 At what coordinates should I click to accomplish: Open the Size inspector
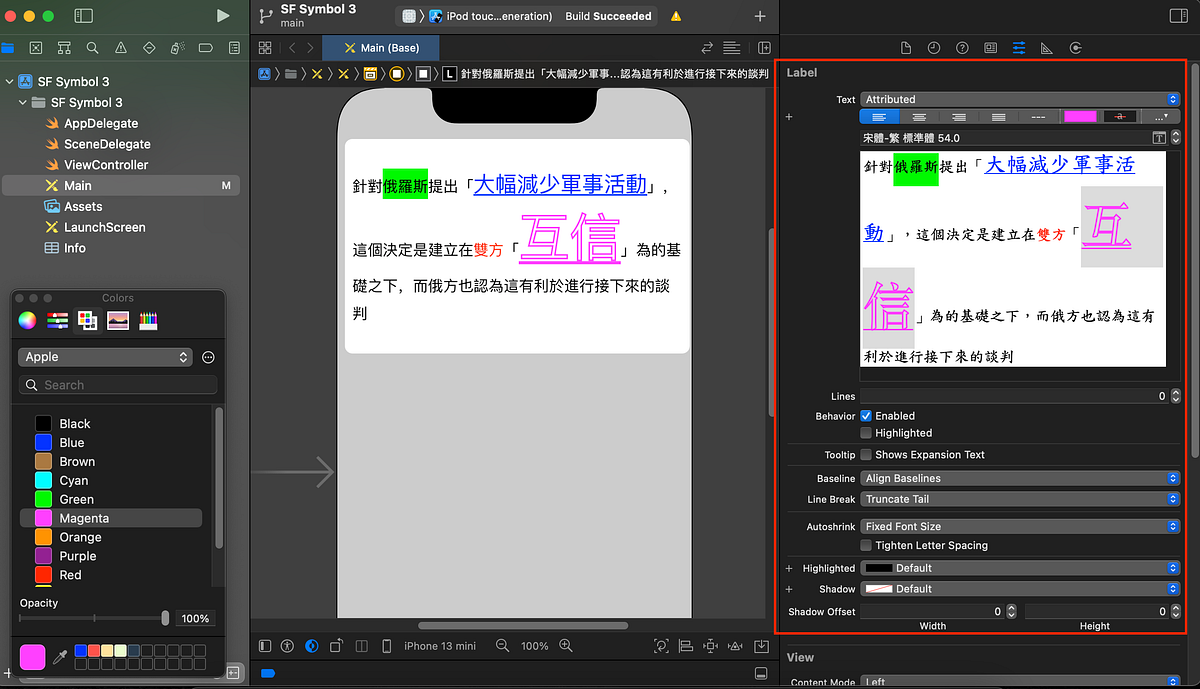tap(1047, 47)
